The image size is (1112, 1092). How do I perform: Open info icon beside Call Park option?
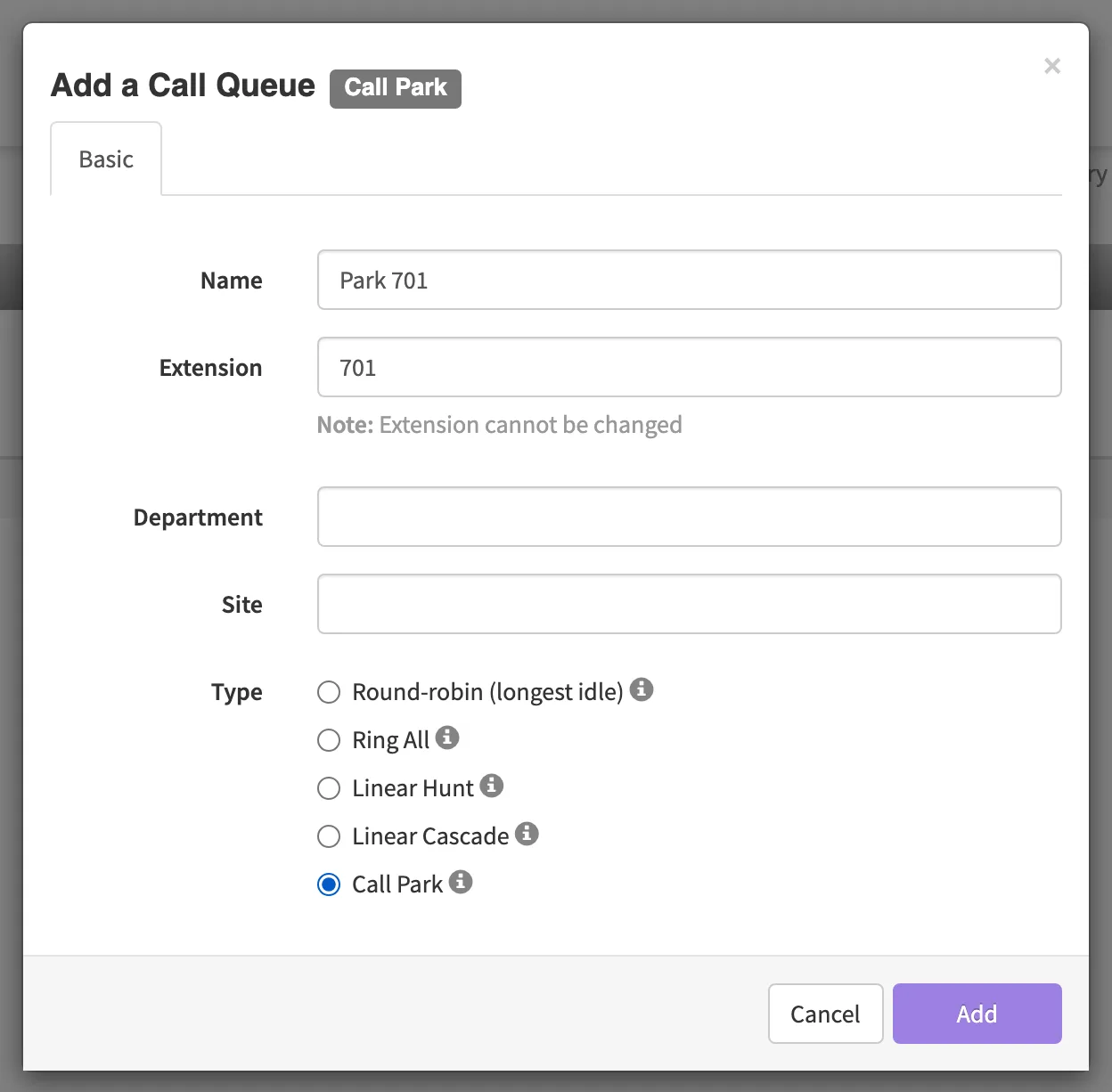[461, 882]
